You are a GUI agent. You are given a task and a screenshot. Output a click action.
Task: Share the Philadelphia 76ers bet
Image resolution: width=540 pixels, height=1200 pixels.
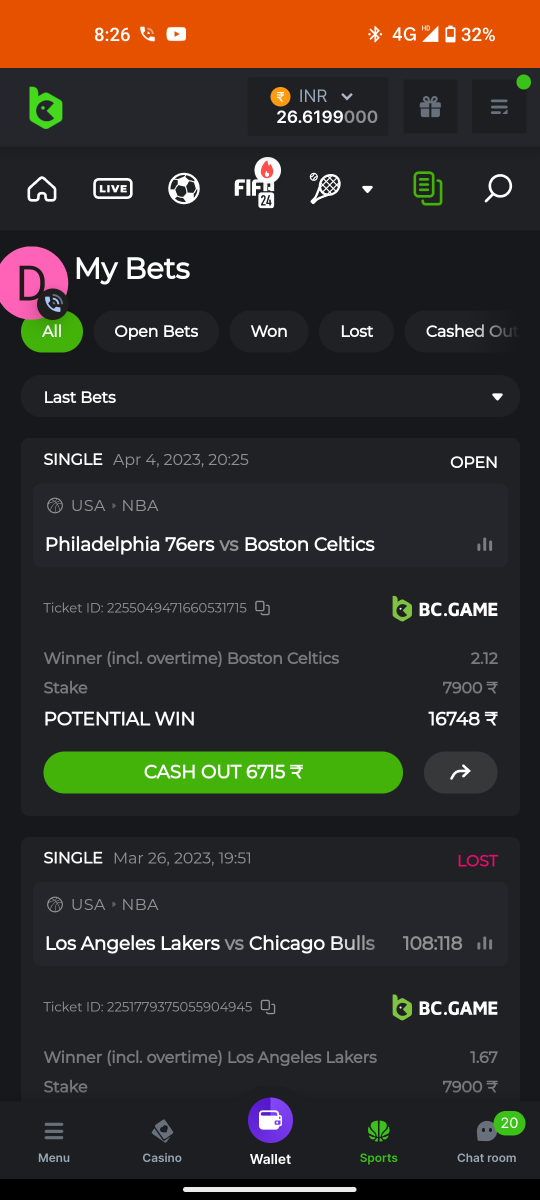pos(460,772)
